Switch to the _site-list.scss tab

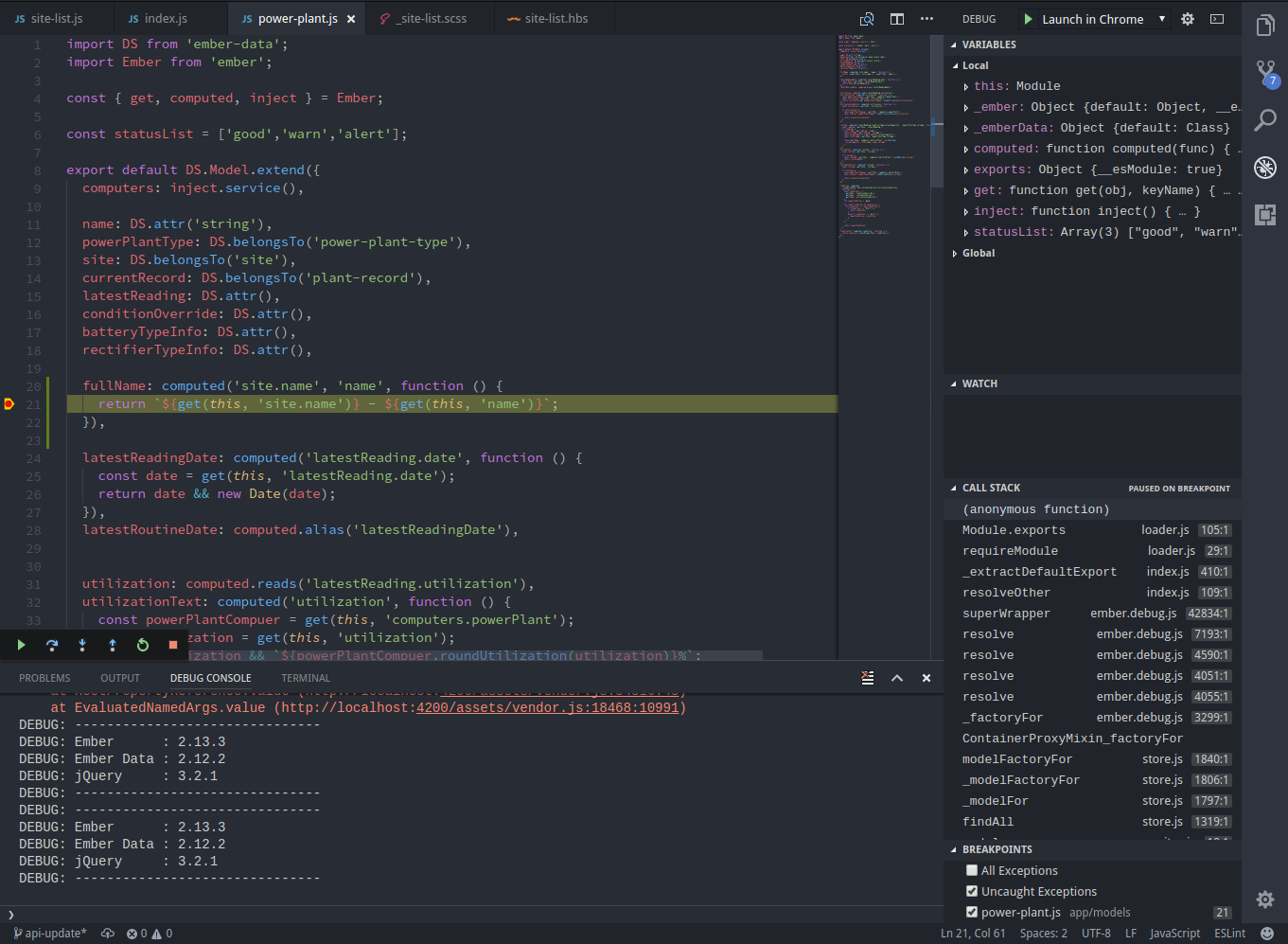(431, 18)
